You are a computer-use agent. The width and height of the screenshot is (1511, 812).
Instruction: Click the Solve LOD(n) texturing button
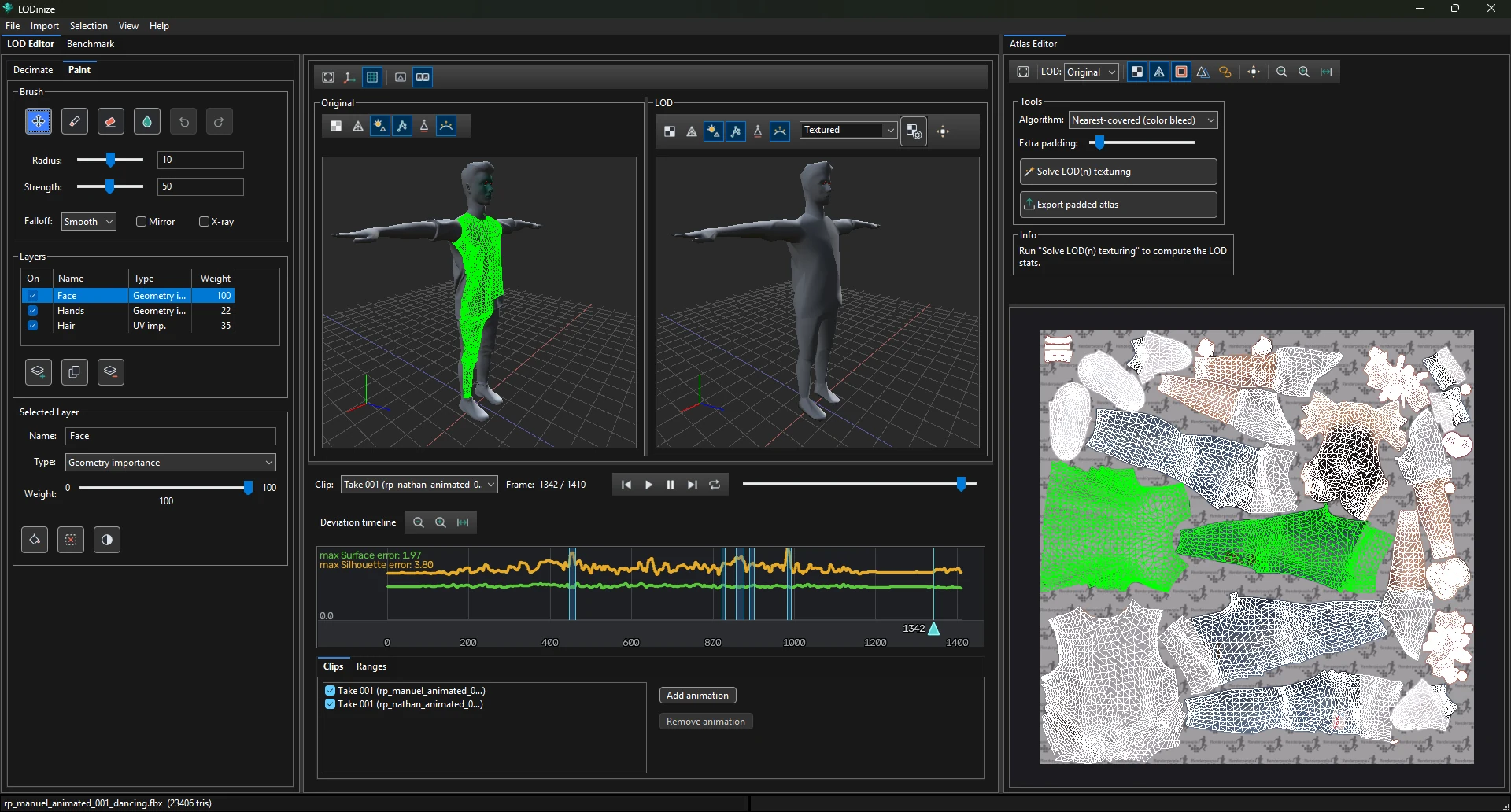pos(1118,172)
